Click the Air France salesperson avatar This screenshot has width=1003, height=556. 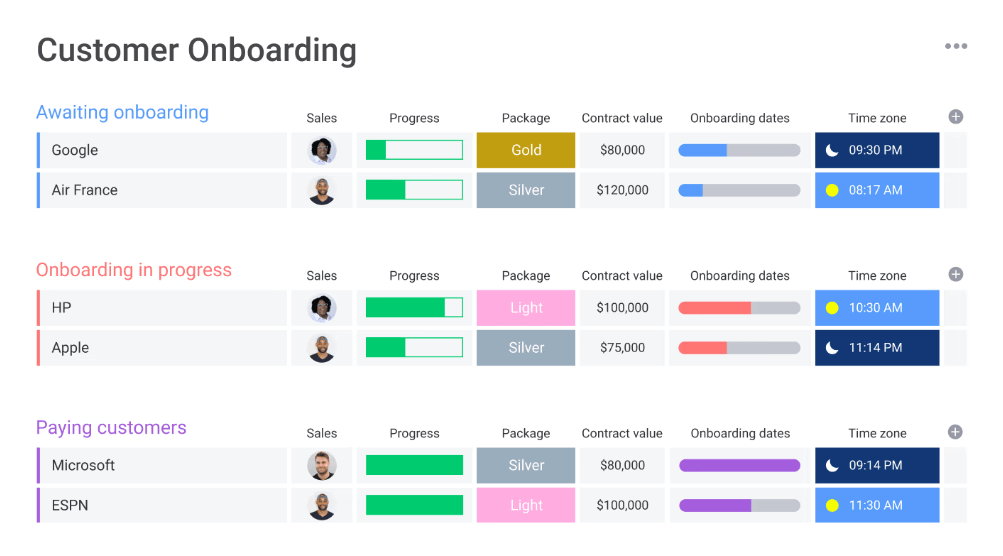point(322,190)
